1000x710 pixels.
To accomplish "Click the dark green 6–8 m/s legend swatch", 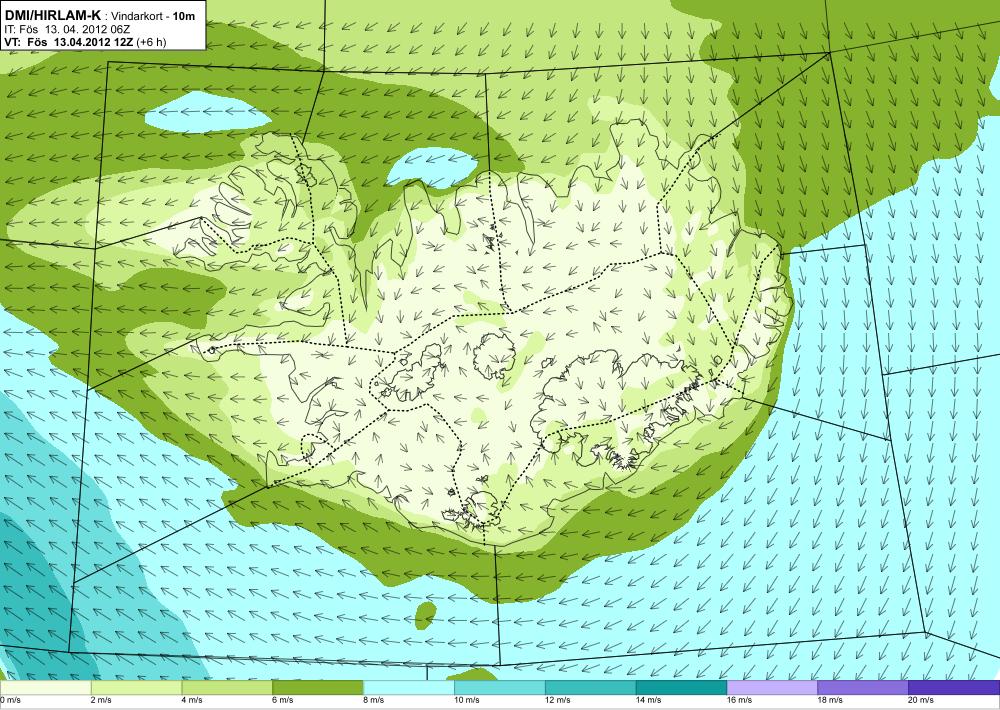I will [x=318, y=688].
